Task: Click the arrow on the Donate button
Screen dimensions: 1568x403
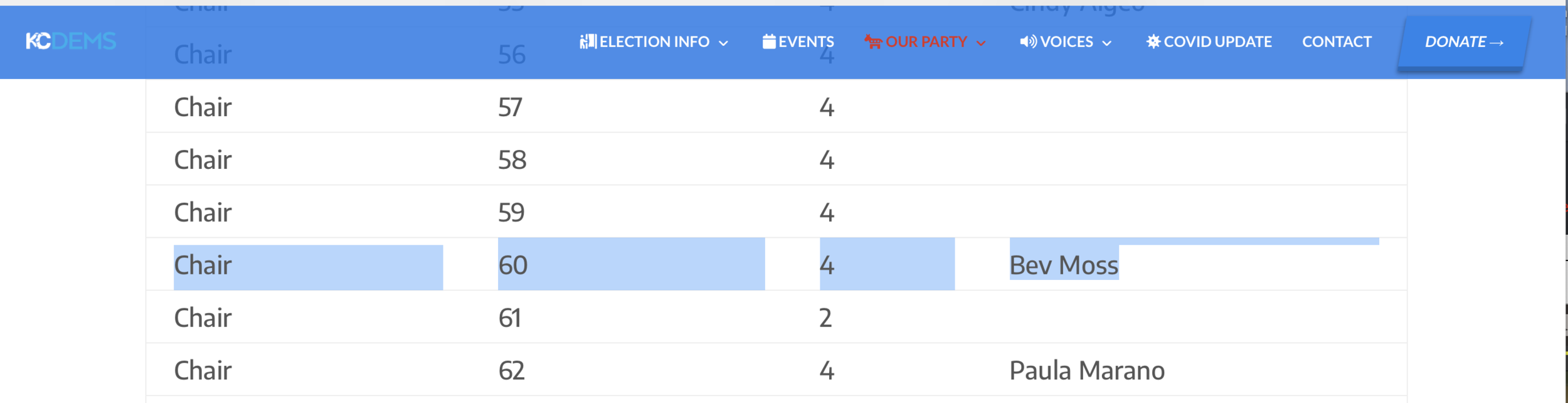Action: pyautogui.click(x=1497, y=43)
